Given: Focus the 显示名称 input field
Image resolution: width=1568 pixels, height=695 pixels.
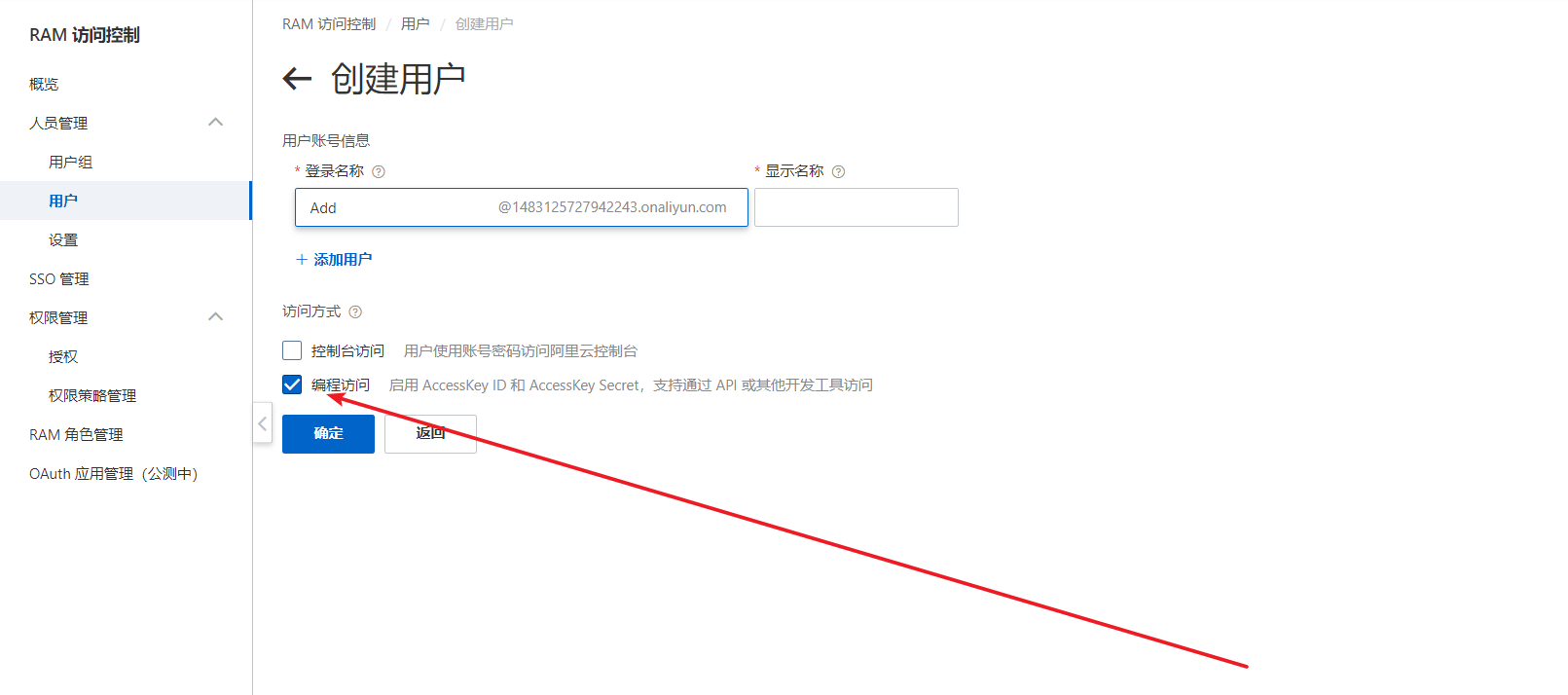Looking at the screenshot, I should point(857,207).
